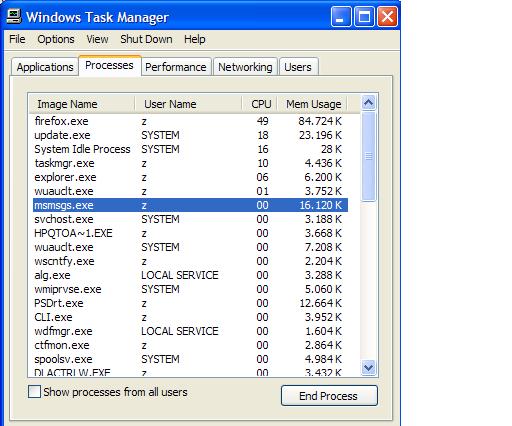Select the HPQTOA~1.EXE process
The height and width of the screenshot is (426, 512).
pos(190,233)
